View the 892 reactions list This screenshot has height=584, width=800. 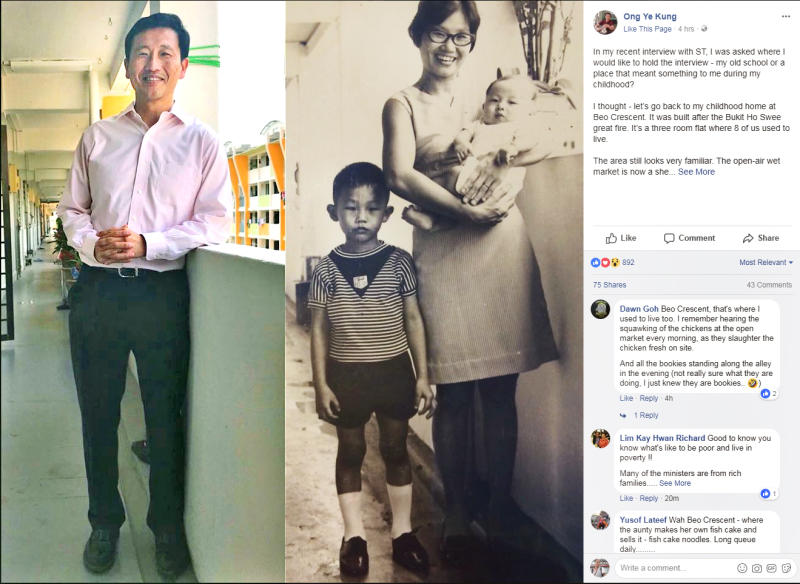(613, 262)
